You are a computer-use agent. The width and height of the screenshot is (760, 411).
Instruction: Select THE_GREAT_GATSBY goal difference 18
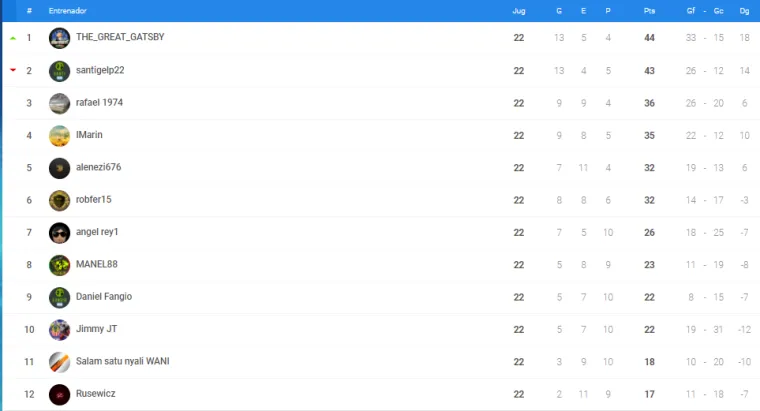[x=744, y=38]
